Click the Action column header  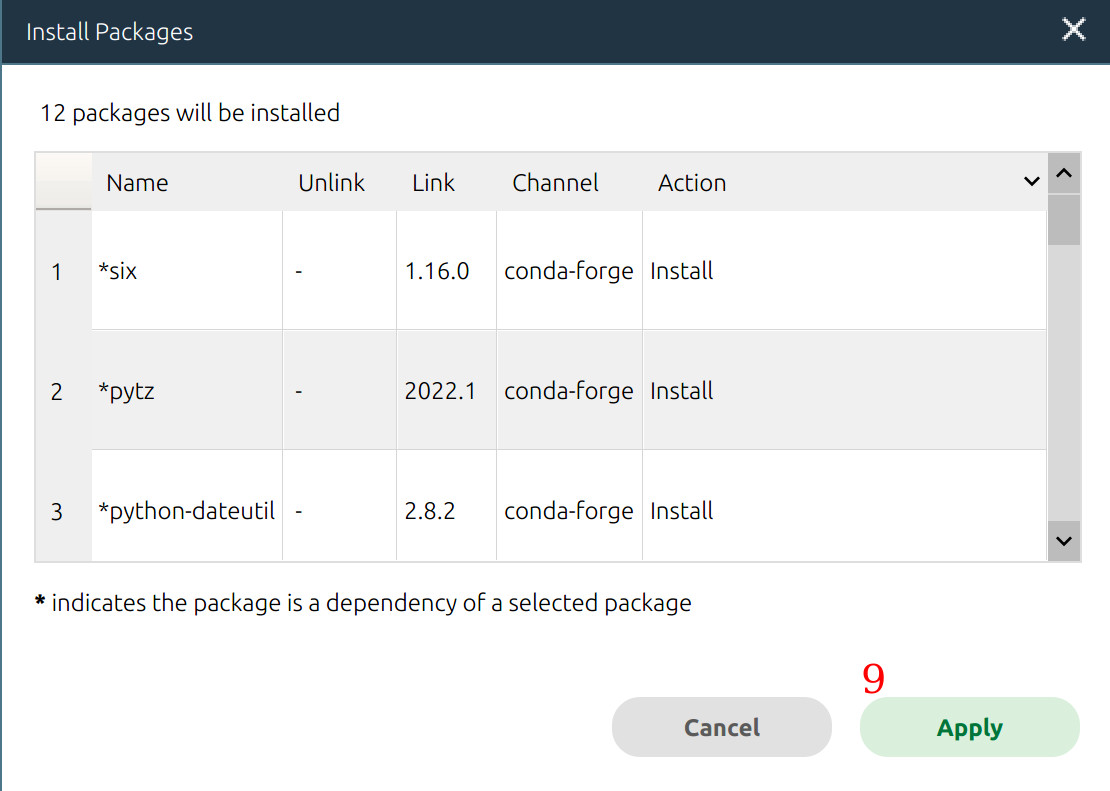(x=692, y=183)
